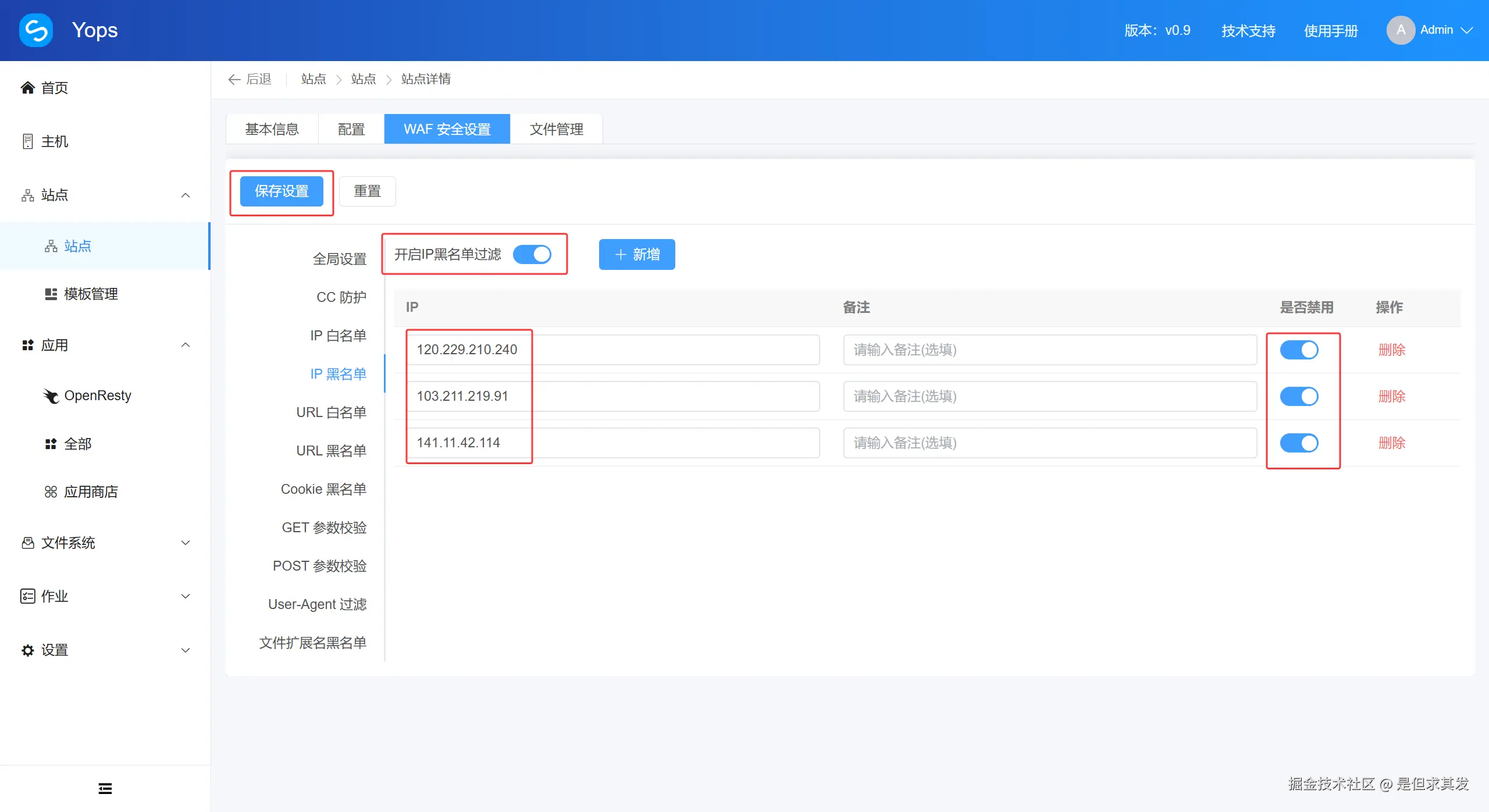Click the Yops logo icon
The height and width of the screenshot is (812, 1489).
(x=36, y=30)
